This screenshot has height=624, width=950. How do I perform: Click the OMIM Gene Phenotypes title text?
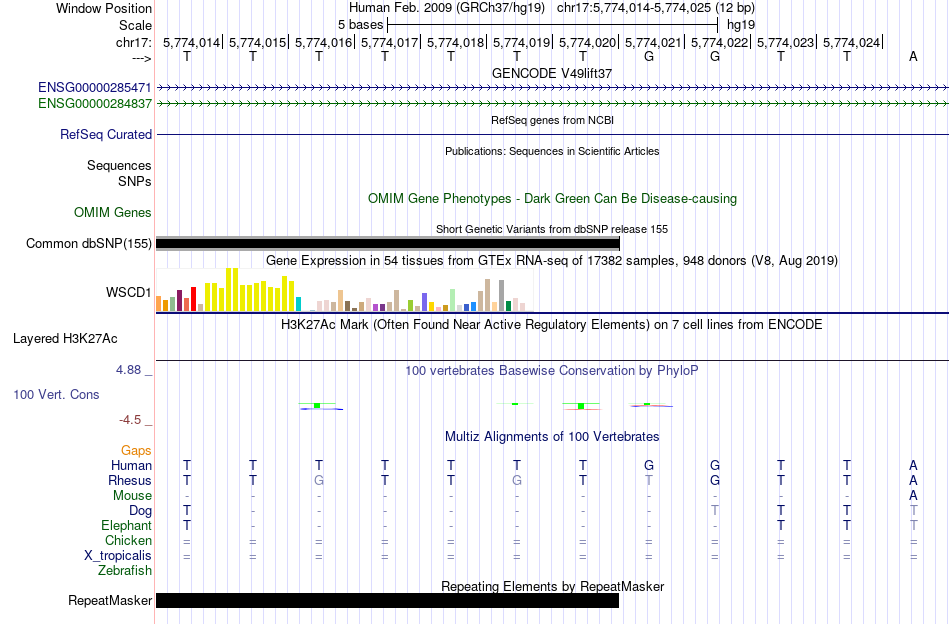(x=552, y=199)
